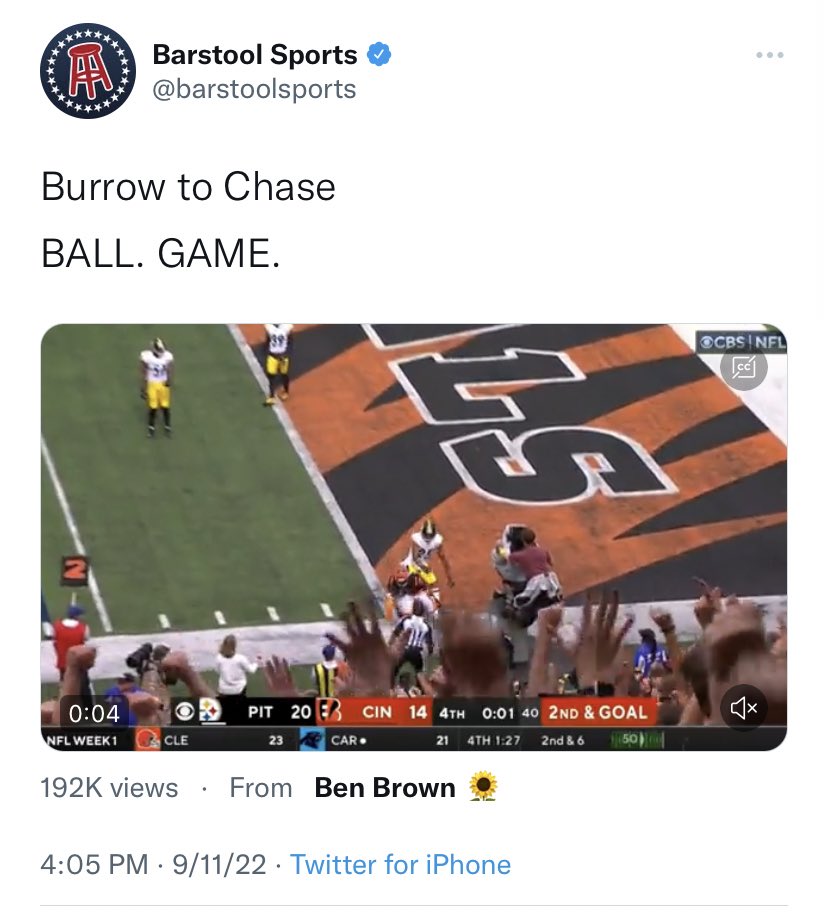Click the CBS NFL watermark on video
Image resolution: width=828 pixels, height=920 pixels.
point(742,341)
